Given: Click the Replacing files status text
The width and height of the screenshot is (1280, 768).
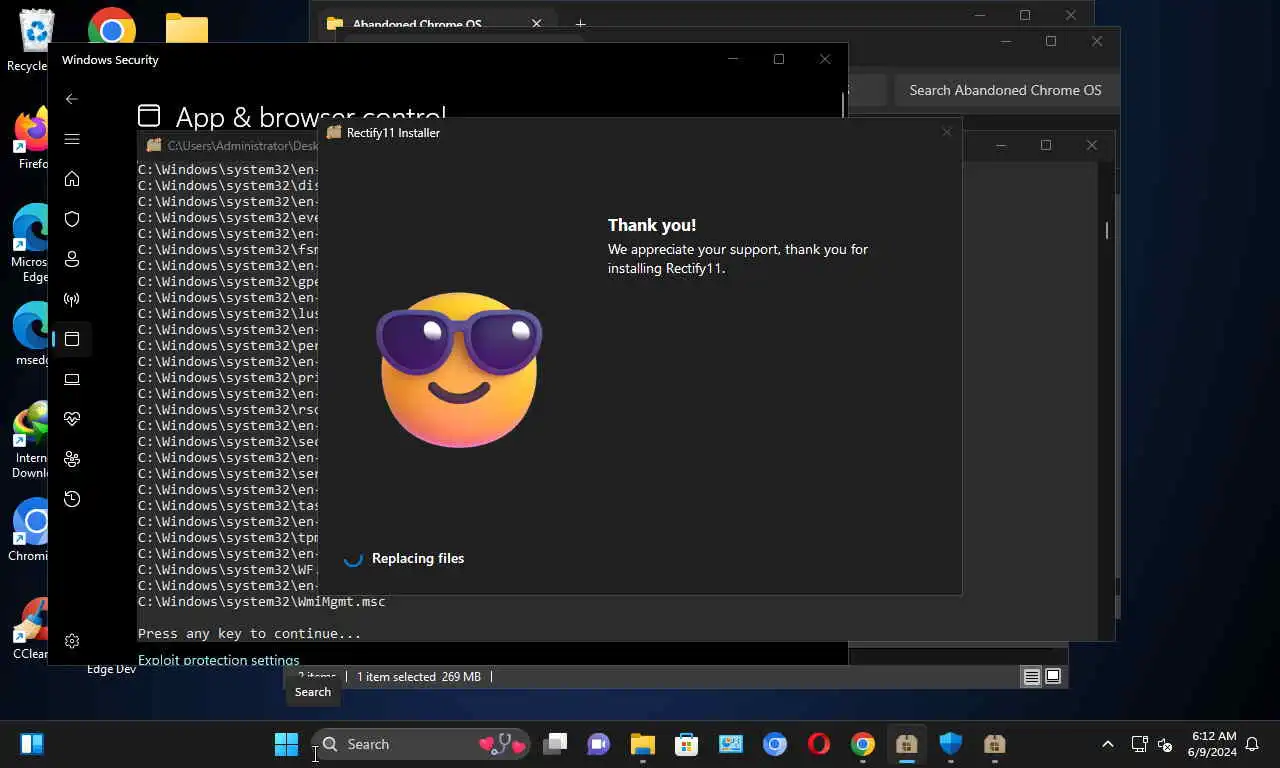Looking at the screenshot, I should click(x=418, y=558).
